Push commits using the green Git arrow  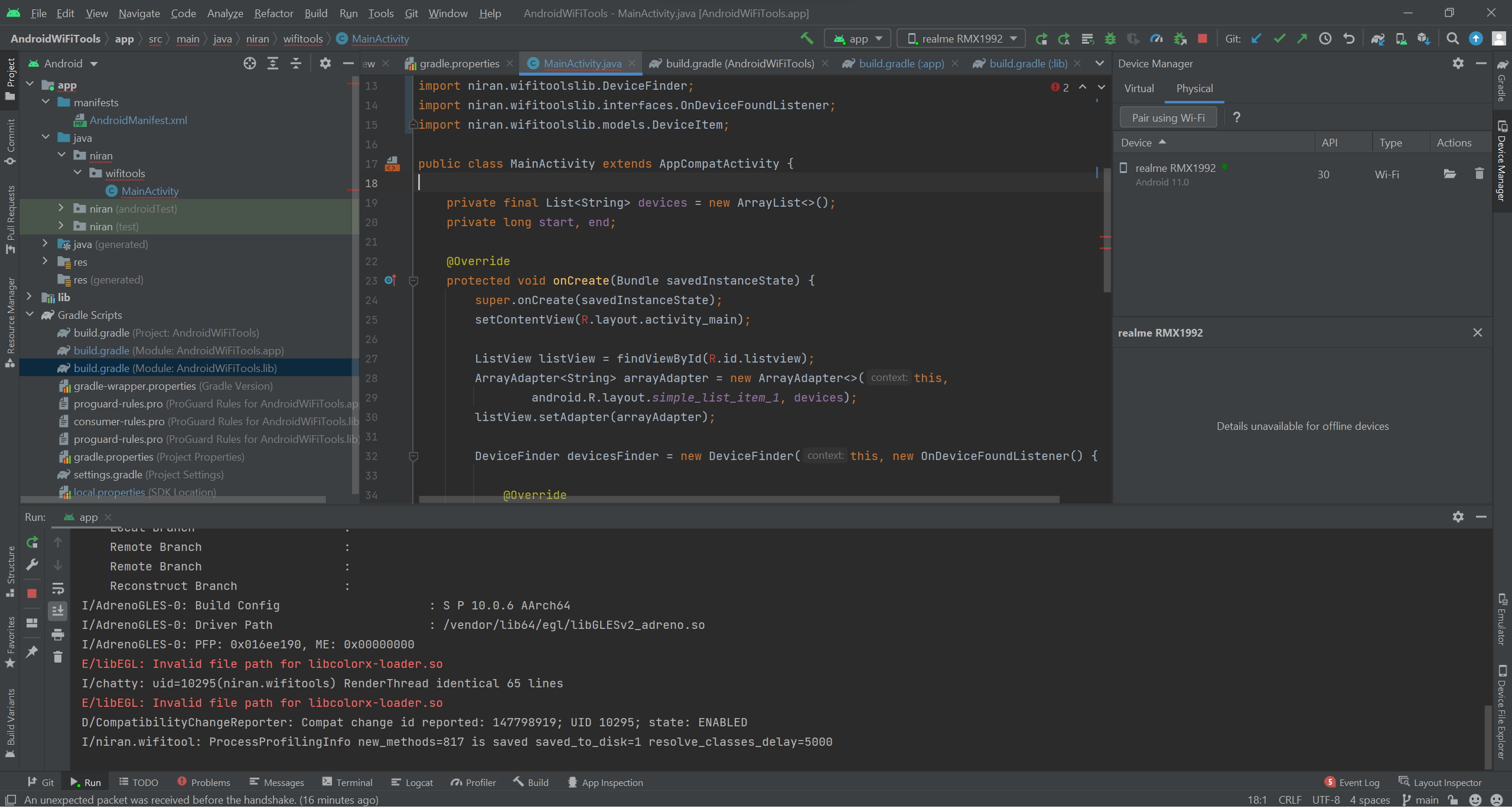click(x=1301, y=38)
